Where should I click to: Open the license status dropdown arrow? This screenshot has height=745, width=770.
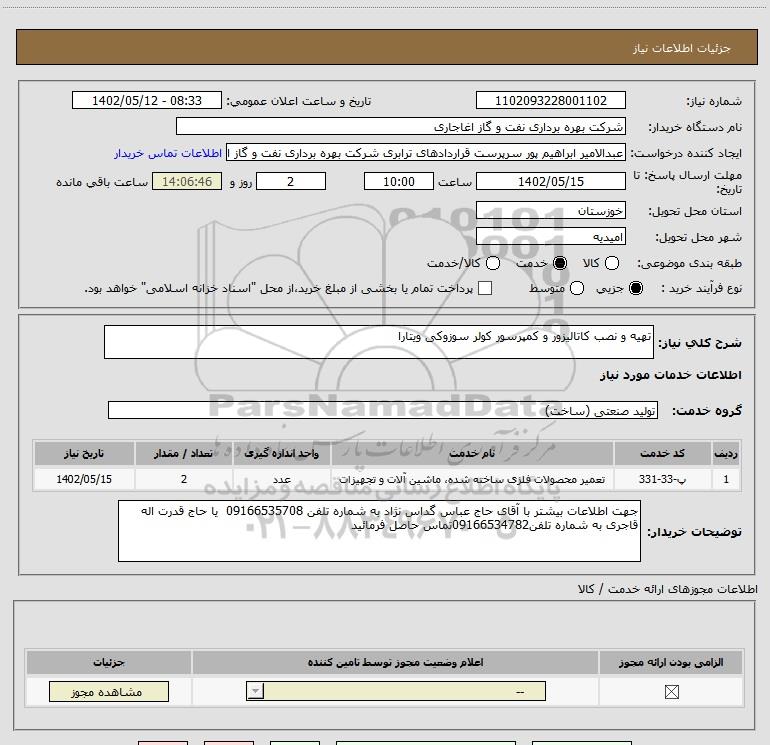tap(255, 691)
